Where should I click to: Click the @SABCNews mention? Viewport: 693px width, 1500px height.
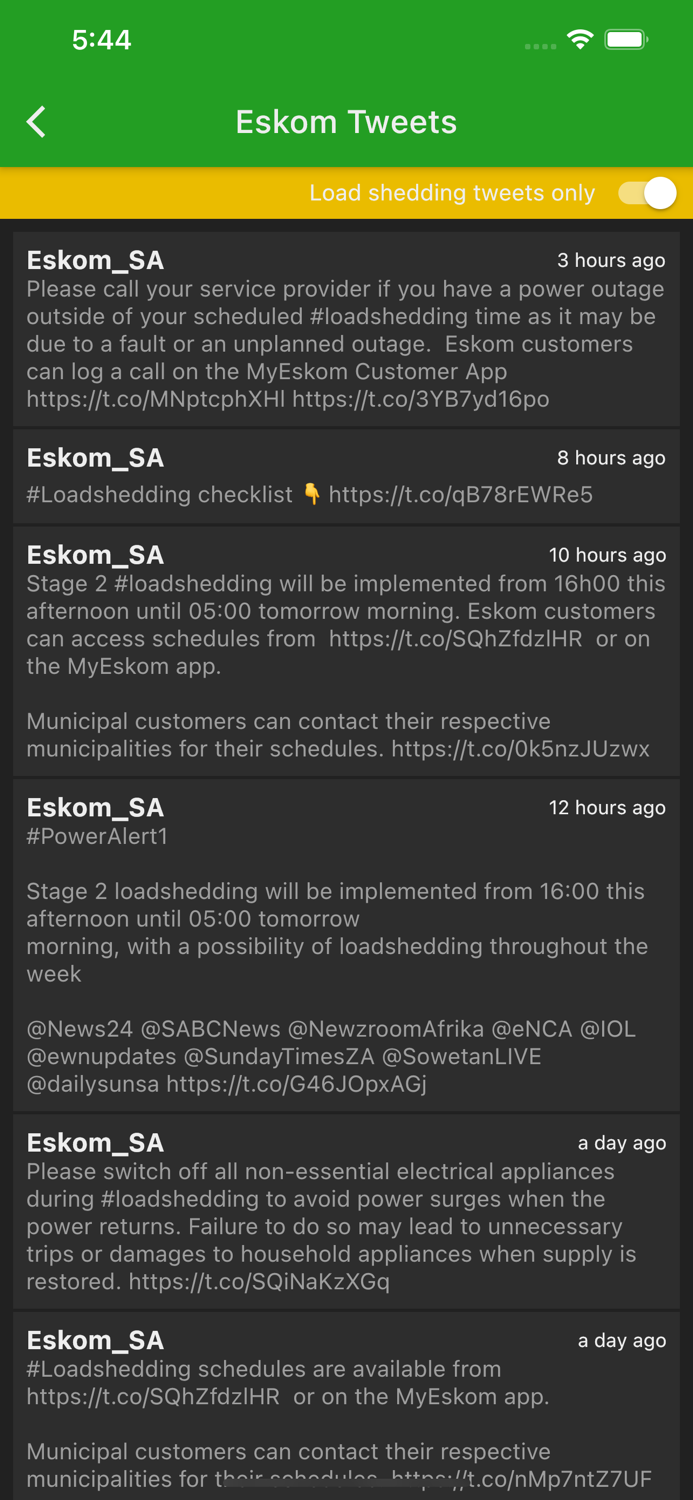coord(207,1028)
